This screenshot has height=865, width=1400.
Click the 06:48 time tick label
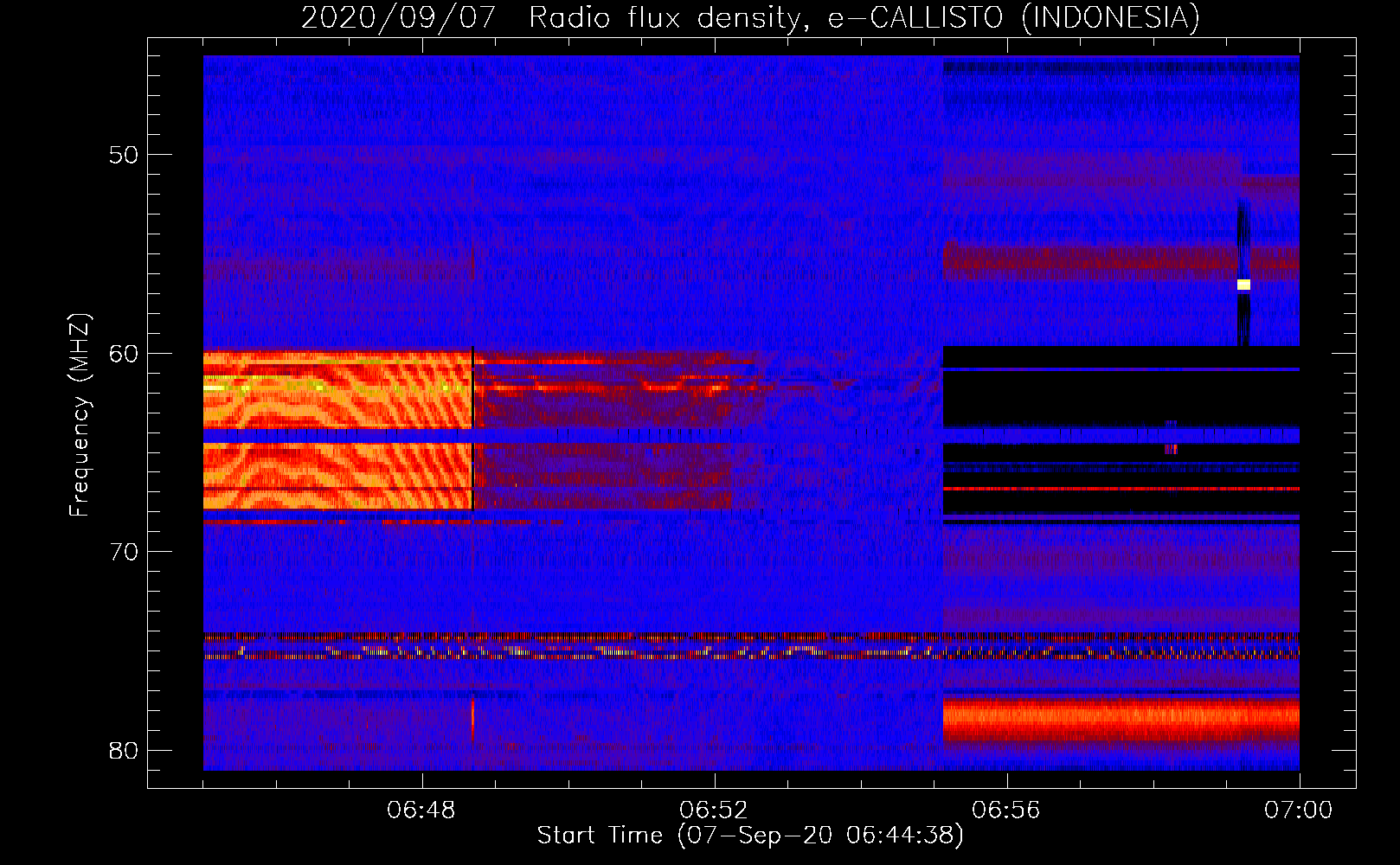pos(422,811)
